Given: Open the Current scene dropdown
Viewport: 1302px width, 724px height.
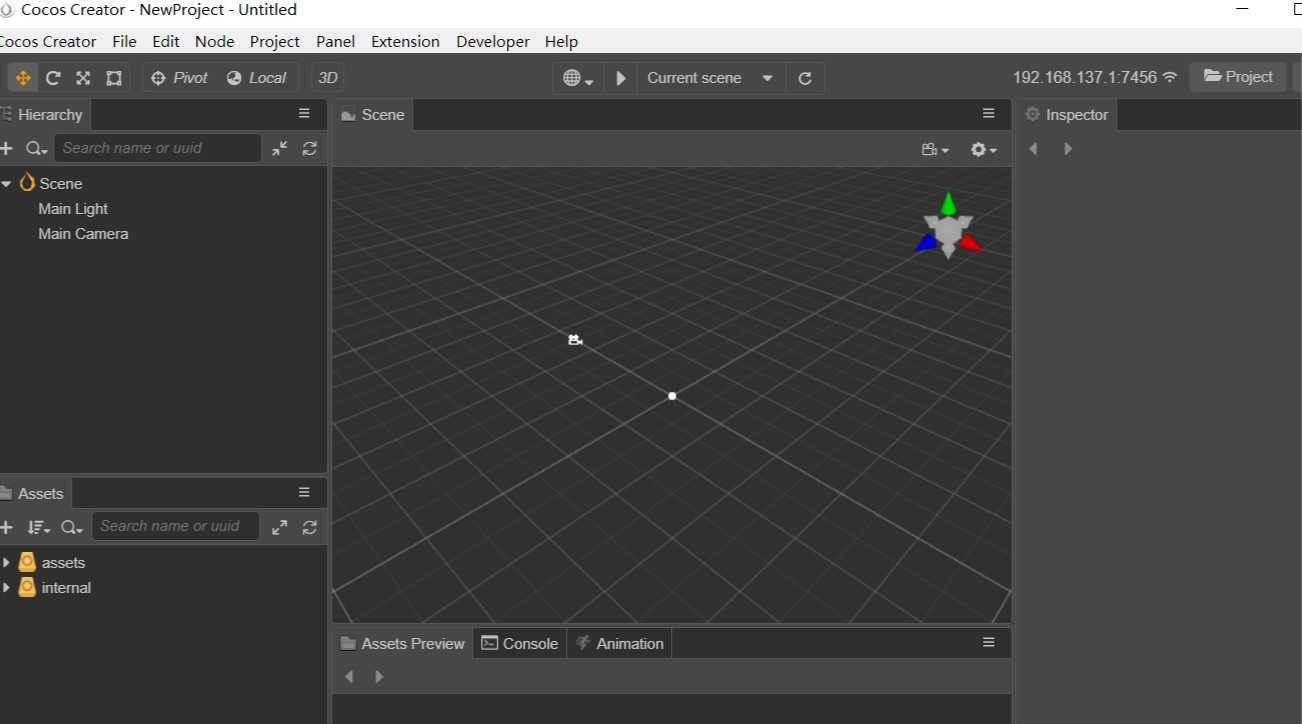Looking at the screenshot, I should pos(710,78).
